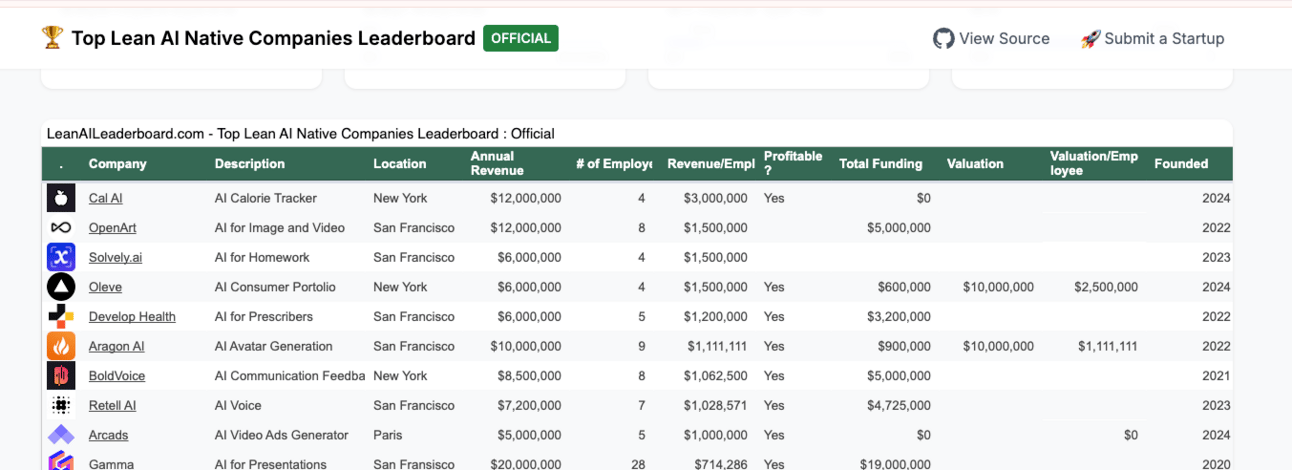
Task: Click the Arcads purple logo icon
Action: click(x=61, y=435)
